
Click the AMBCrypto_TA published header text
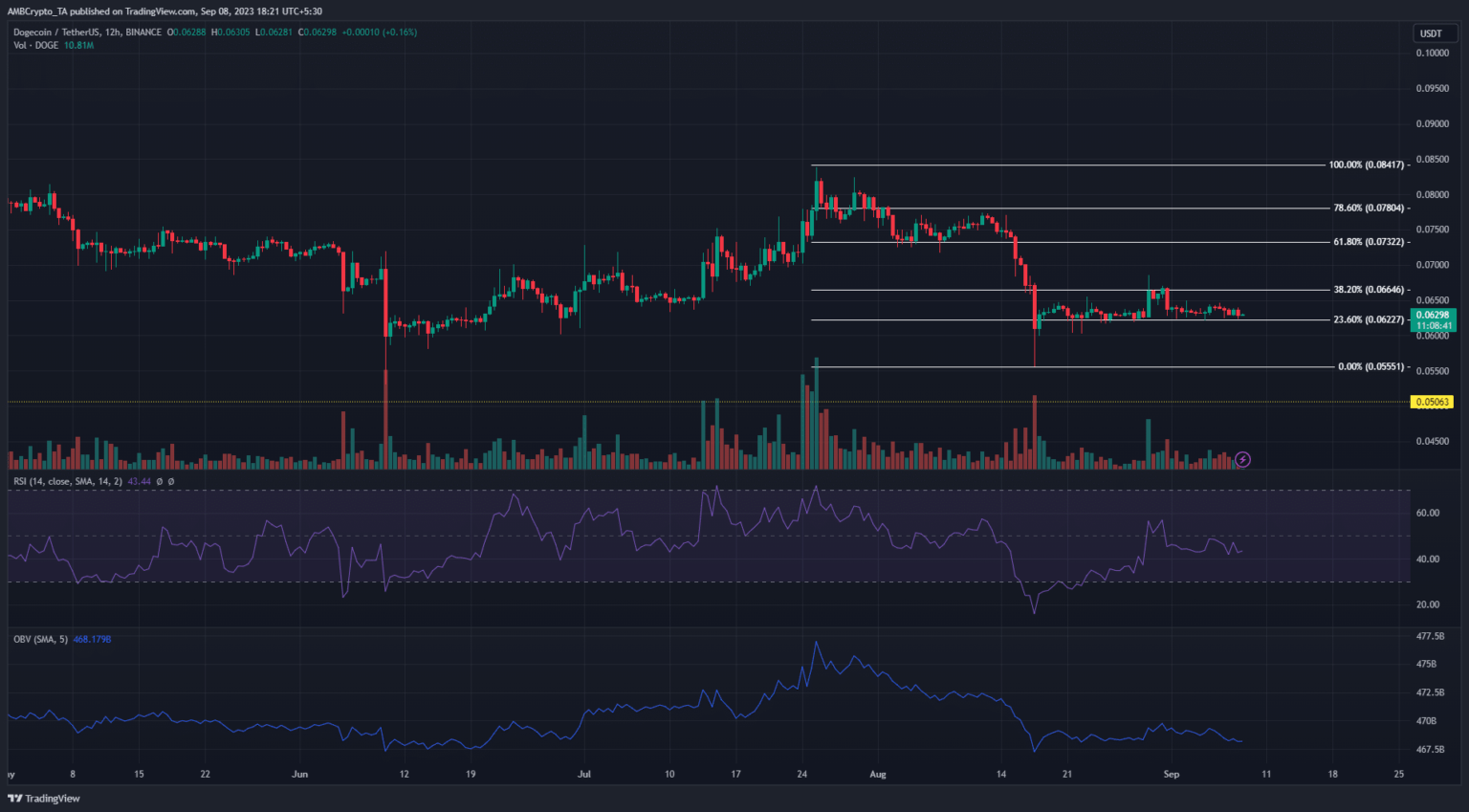point(164,11)
